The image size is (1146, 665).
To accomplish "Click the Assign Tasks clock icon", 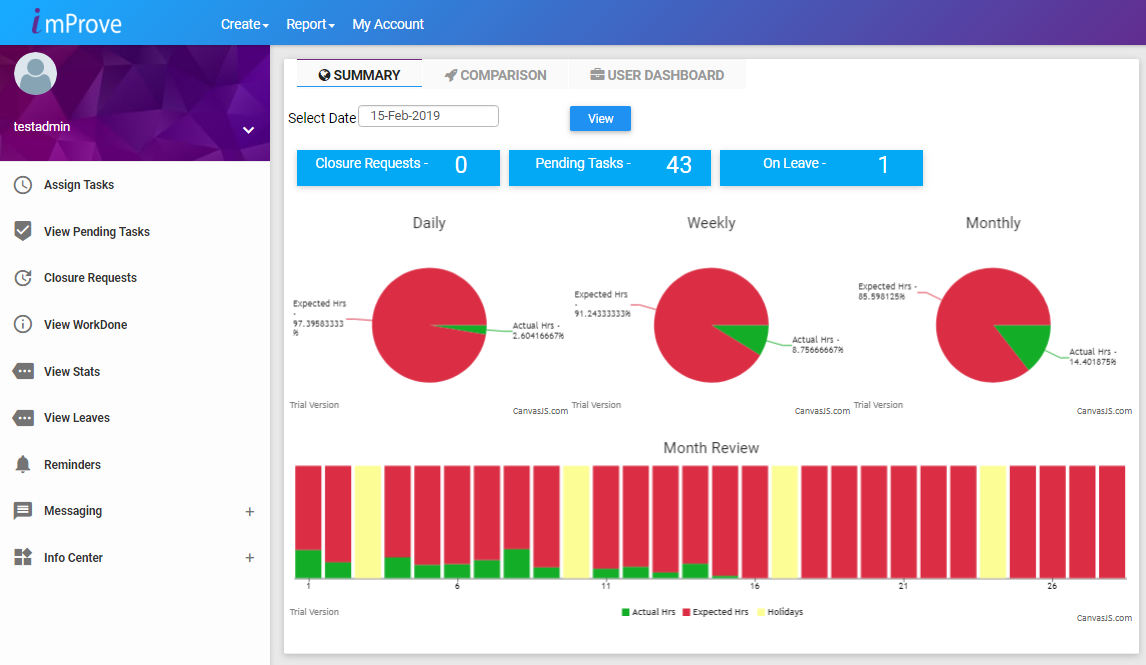I will 23,185.
